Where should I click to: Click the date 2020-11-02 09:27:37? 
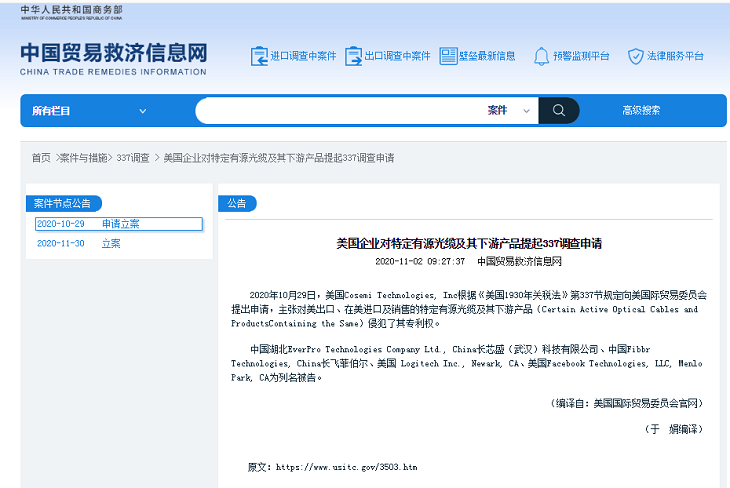(x=420, y=262)
